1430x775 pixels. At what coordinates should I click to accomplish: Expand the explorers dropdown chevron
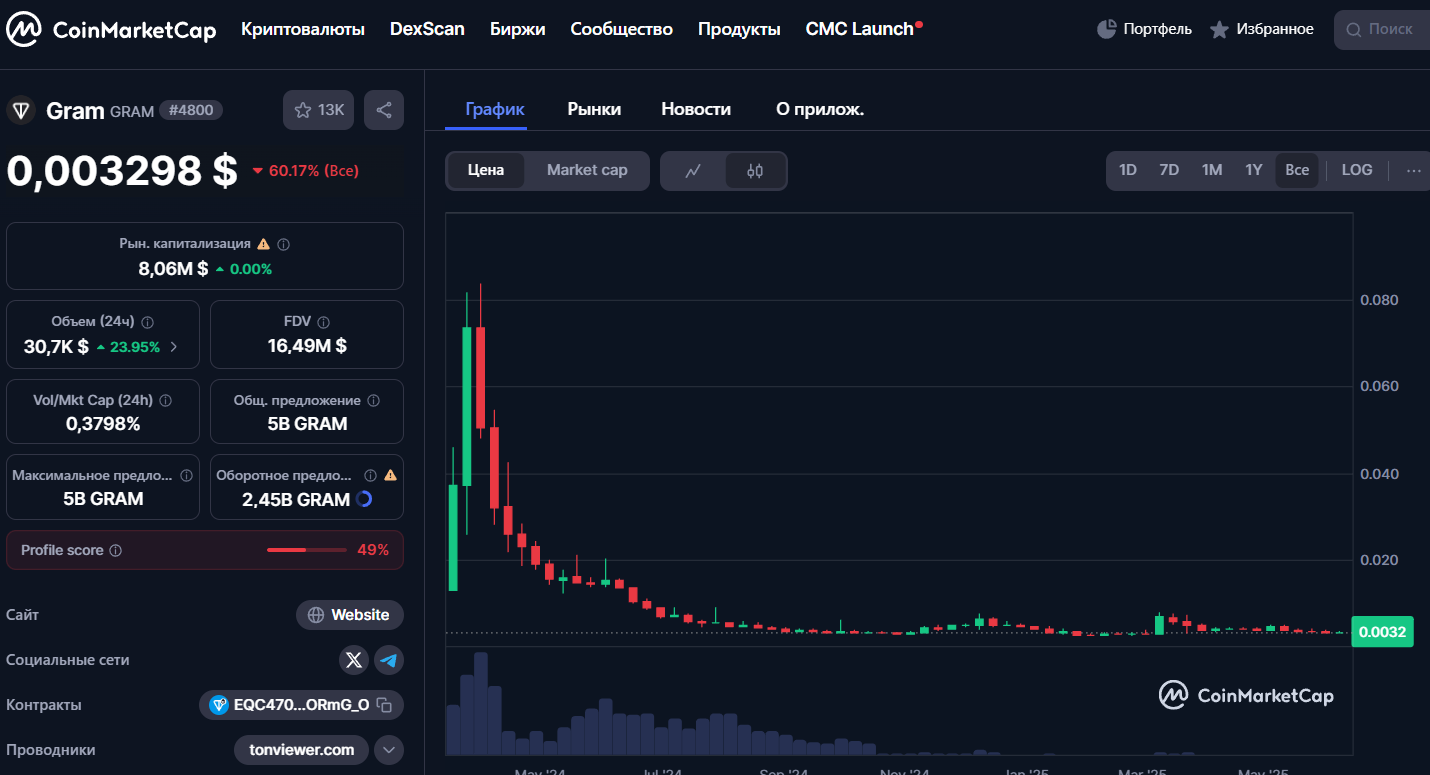tap(389, 750)
